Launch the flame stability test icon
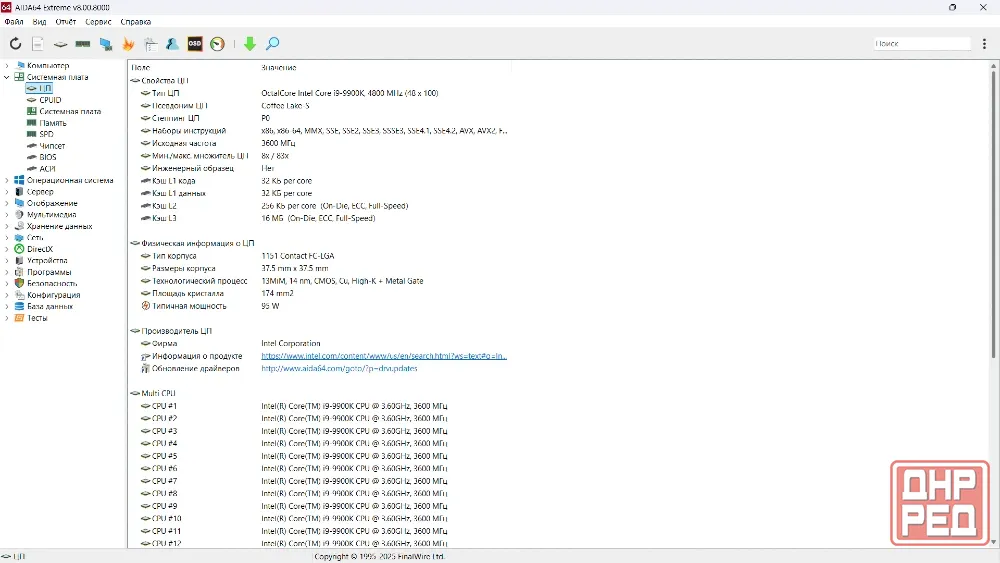The width and height of the screenshot is (1000, 563). point(128,43)
